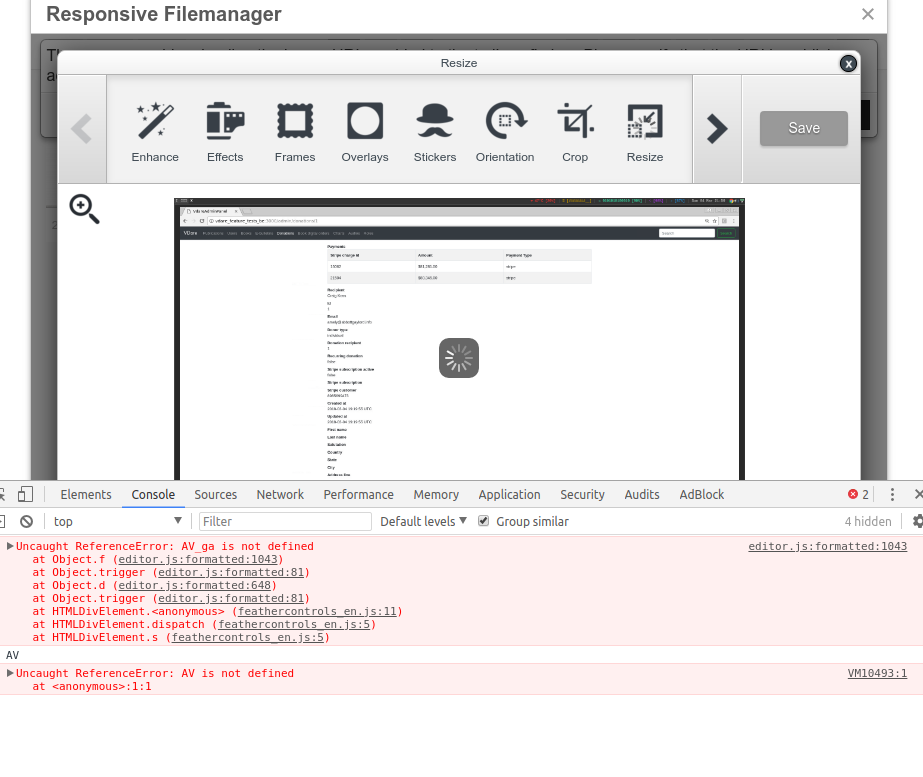The width and height of the screenshot is (923, 777).
Task: Toggle the device toolbar icon in DevTools
Action: [25, 494]
